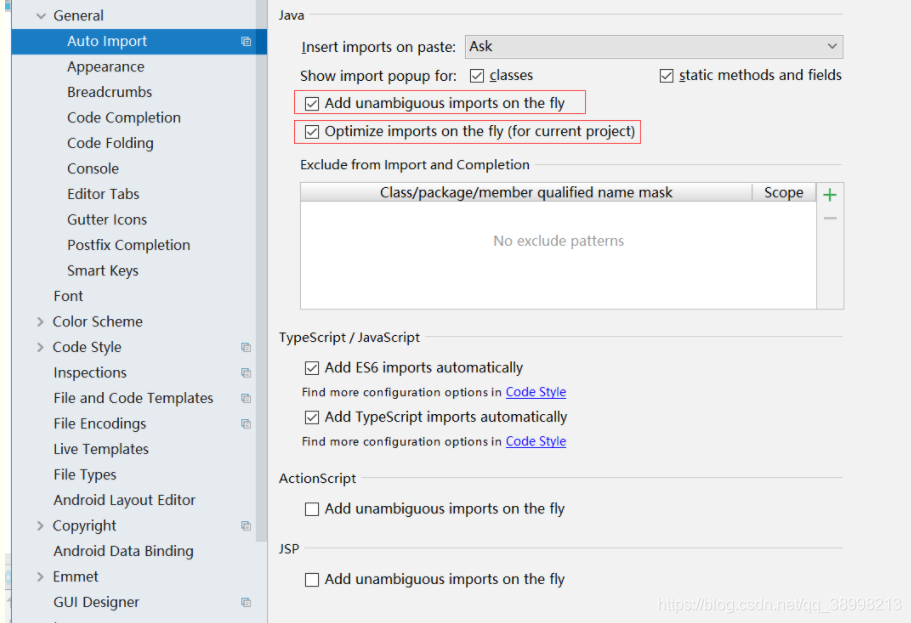Click the settings icon beside Inspections
The image size is (911, 623).
click(245, 372)
